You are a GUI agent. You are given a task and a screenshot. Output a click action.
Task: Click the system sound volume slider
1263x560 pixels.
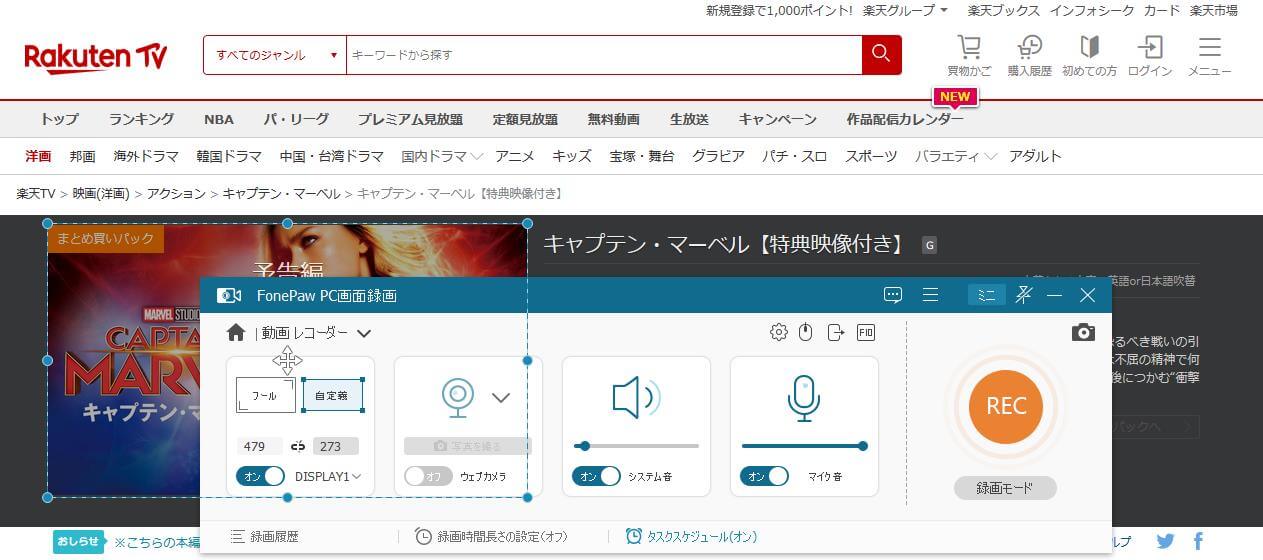636,446
